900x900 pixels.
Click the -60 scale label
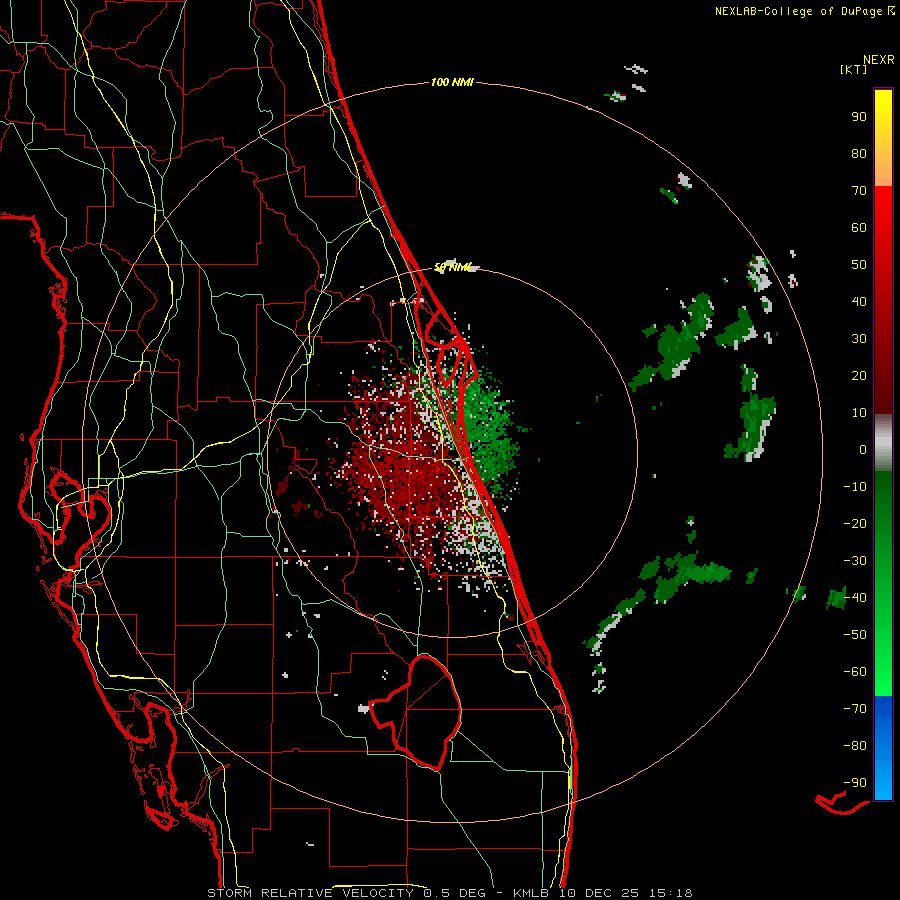(x=855, y=672)
